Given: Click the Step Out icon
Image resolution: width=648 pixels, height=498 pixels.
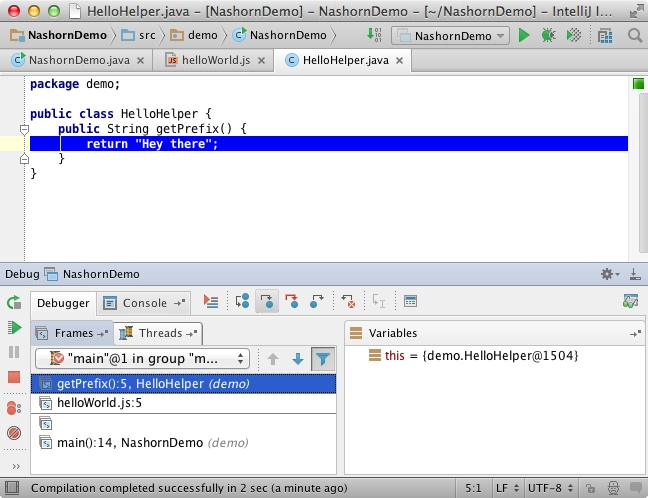Looking at the screenshot, I should pyautogui.click(x=317, y=301).
